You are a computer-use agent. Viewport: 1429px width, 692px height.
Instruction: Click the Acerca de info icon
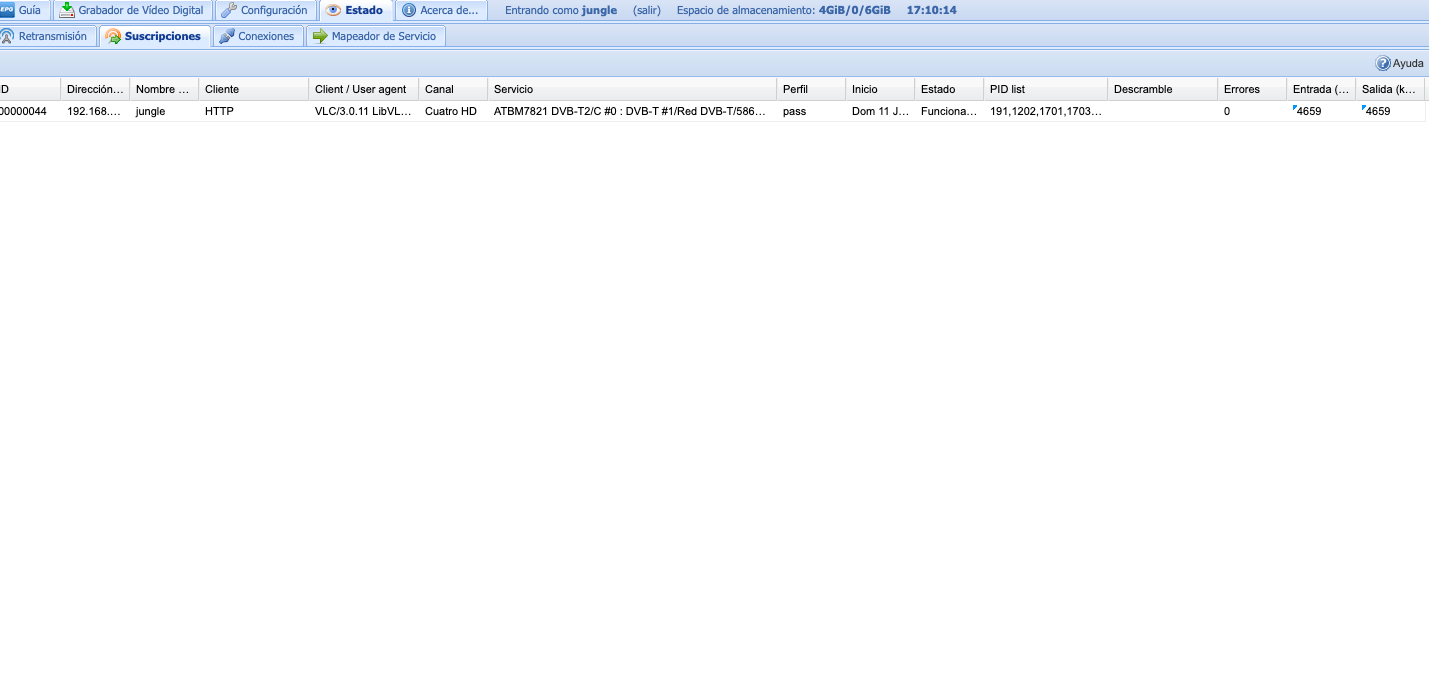(x=409, y=10)
